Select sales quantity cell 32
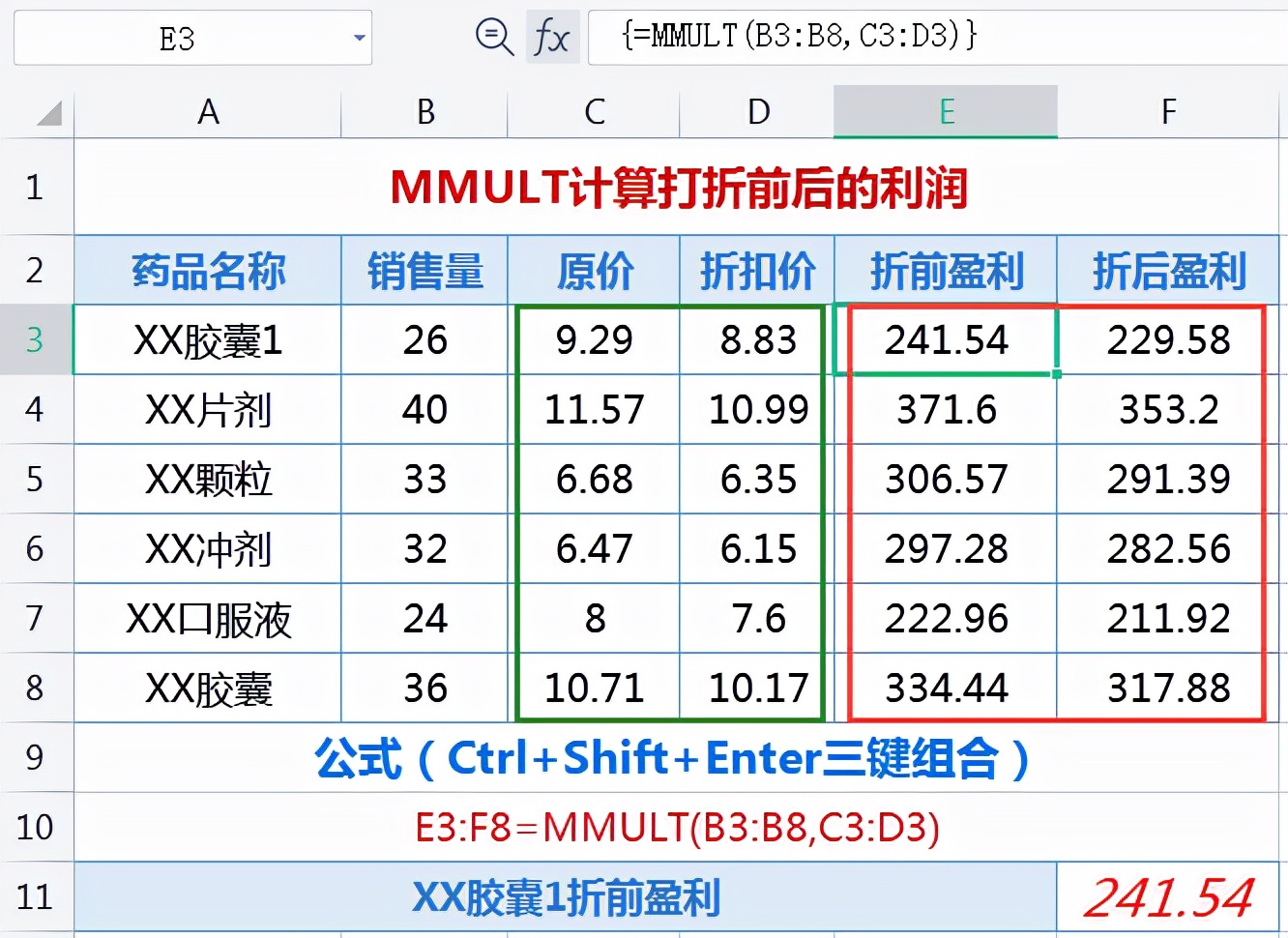Image resolution: width=1288 pixels, height=938 pixels. tap(424, 548)
